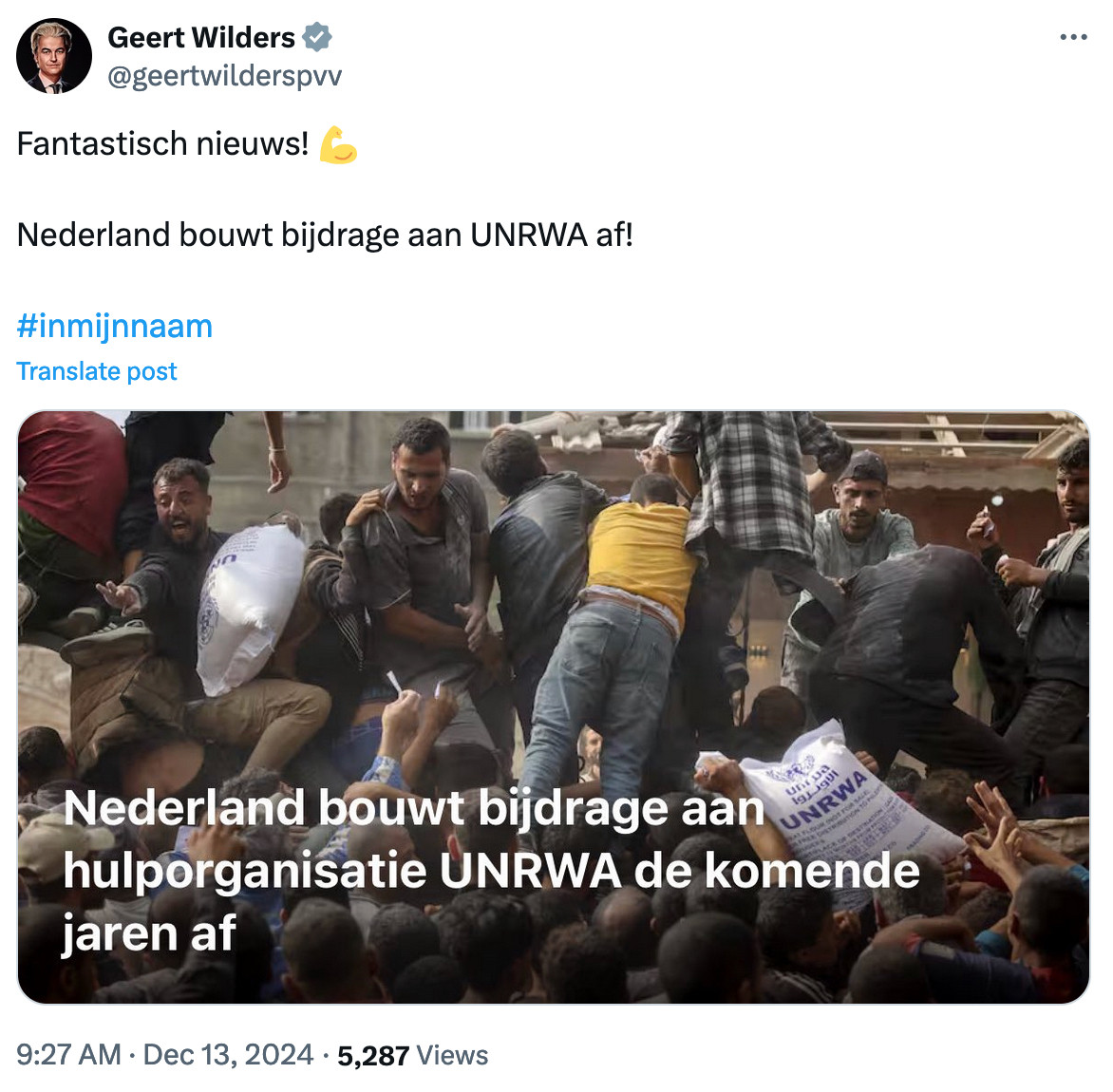
Task: Open Geert Wilders' profile avatar
Action: tap(54, 56)
